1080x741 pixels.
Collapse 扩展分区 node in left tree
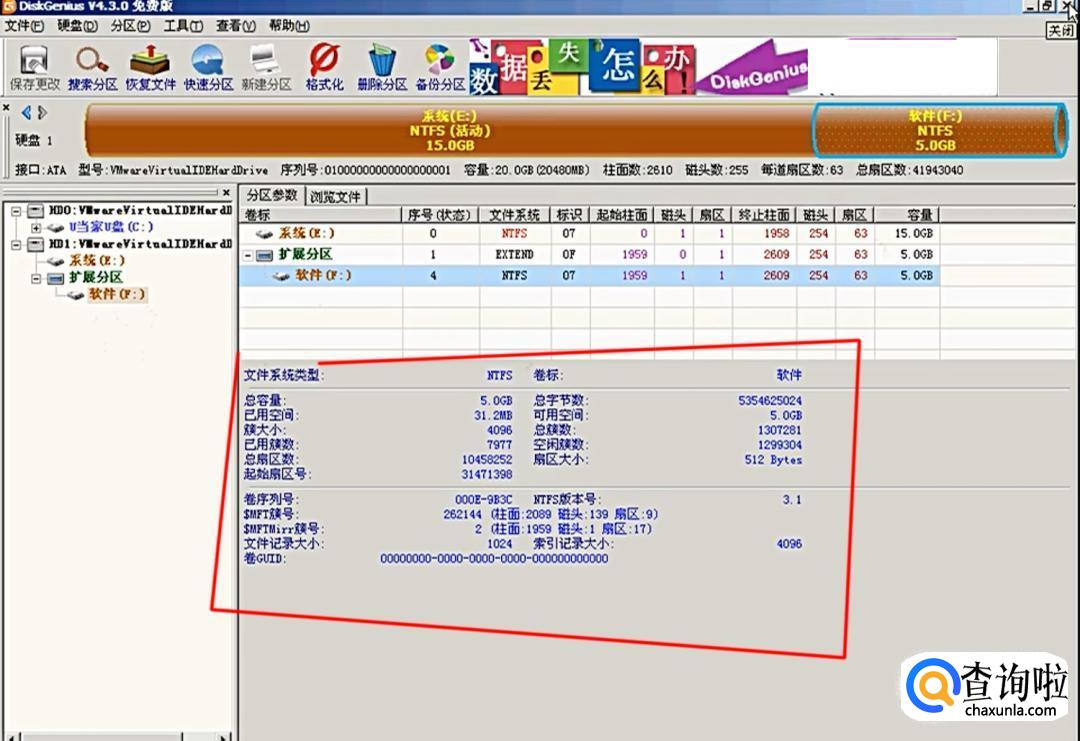(36, 278)
